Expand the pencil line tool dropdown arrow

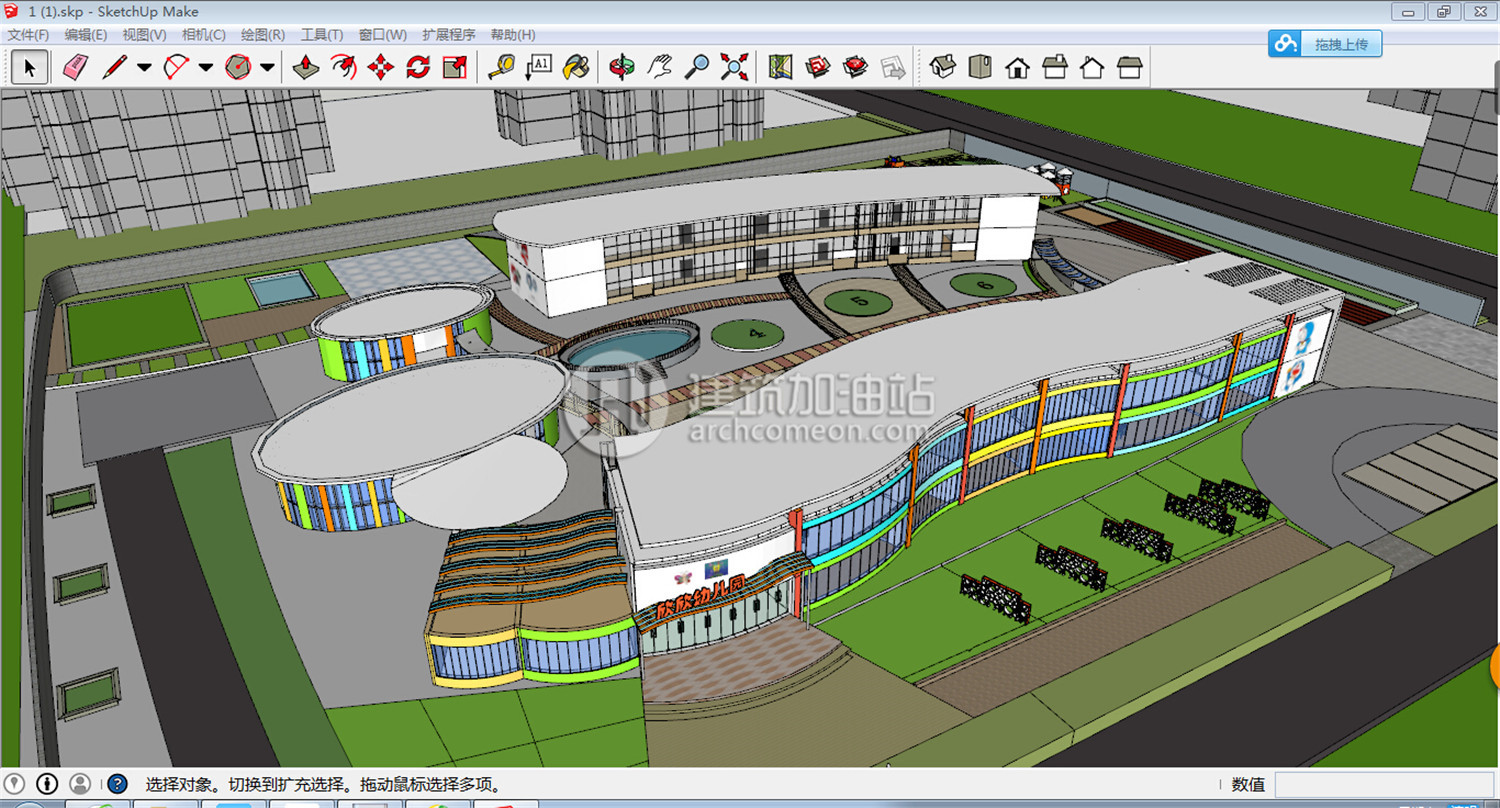(144, 68)
